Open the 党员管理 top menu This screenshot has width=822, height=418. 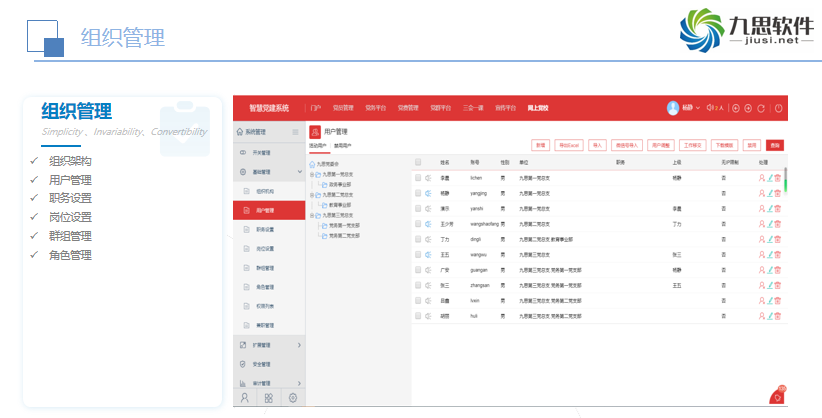coord(343,108)
